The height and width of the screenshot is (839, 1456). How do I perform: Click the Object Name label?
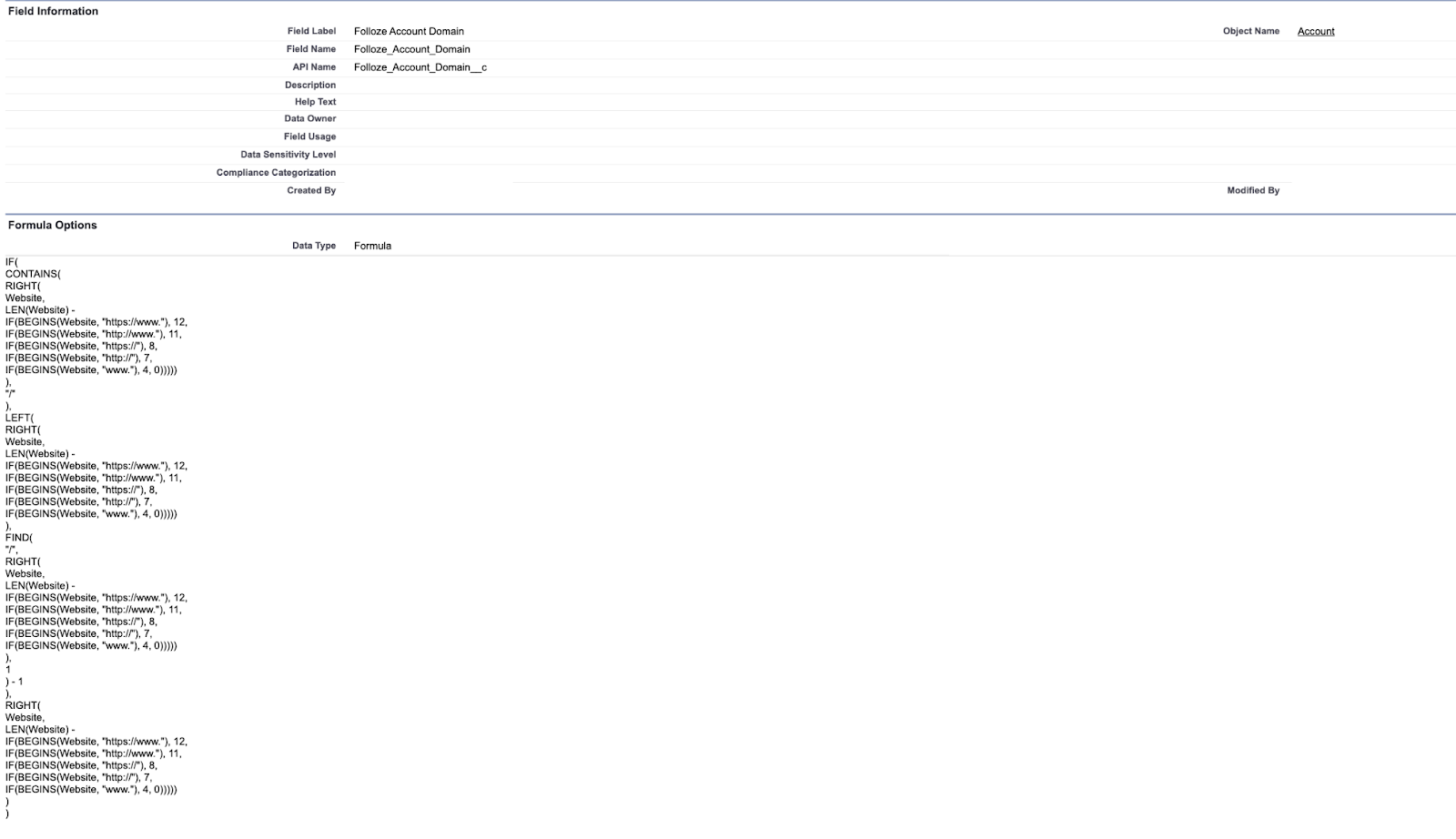tap(1250, 31)
